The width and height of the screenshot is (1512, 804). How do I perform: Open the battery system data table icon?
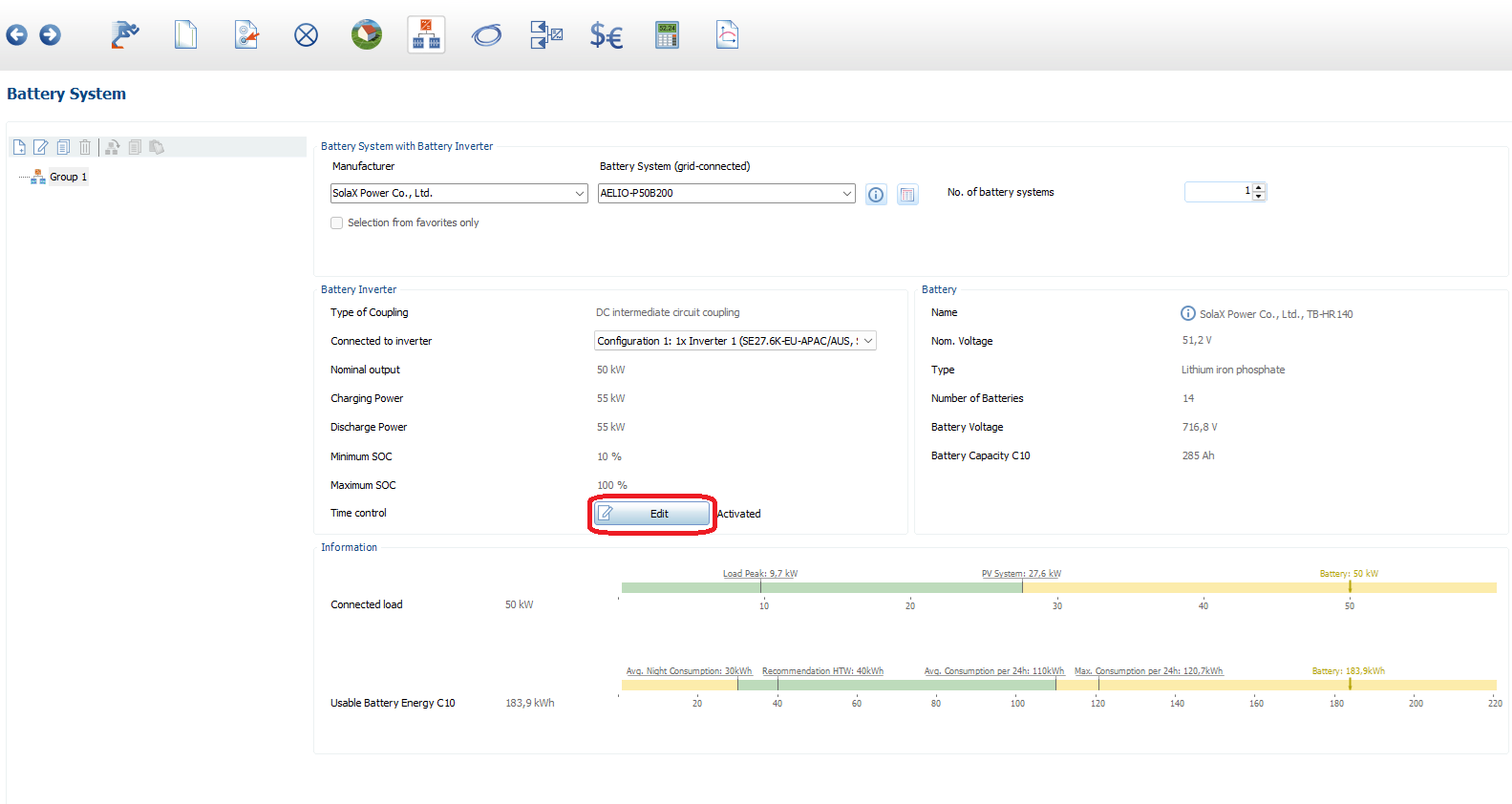(x=907, y=195)
